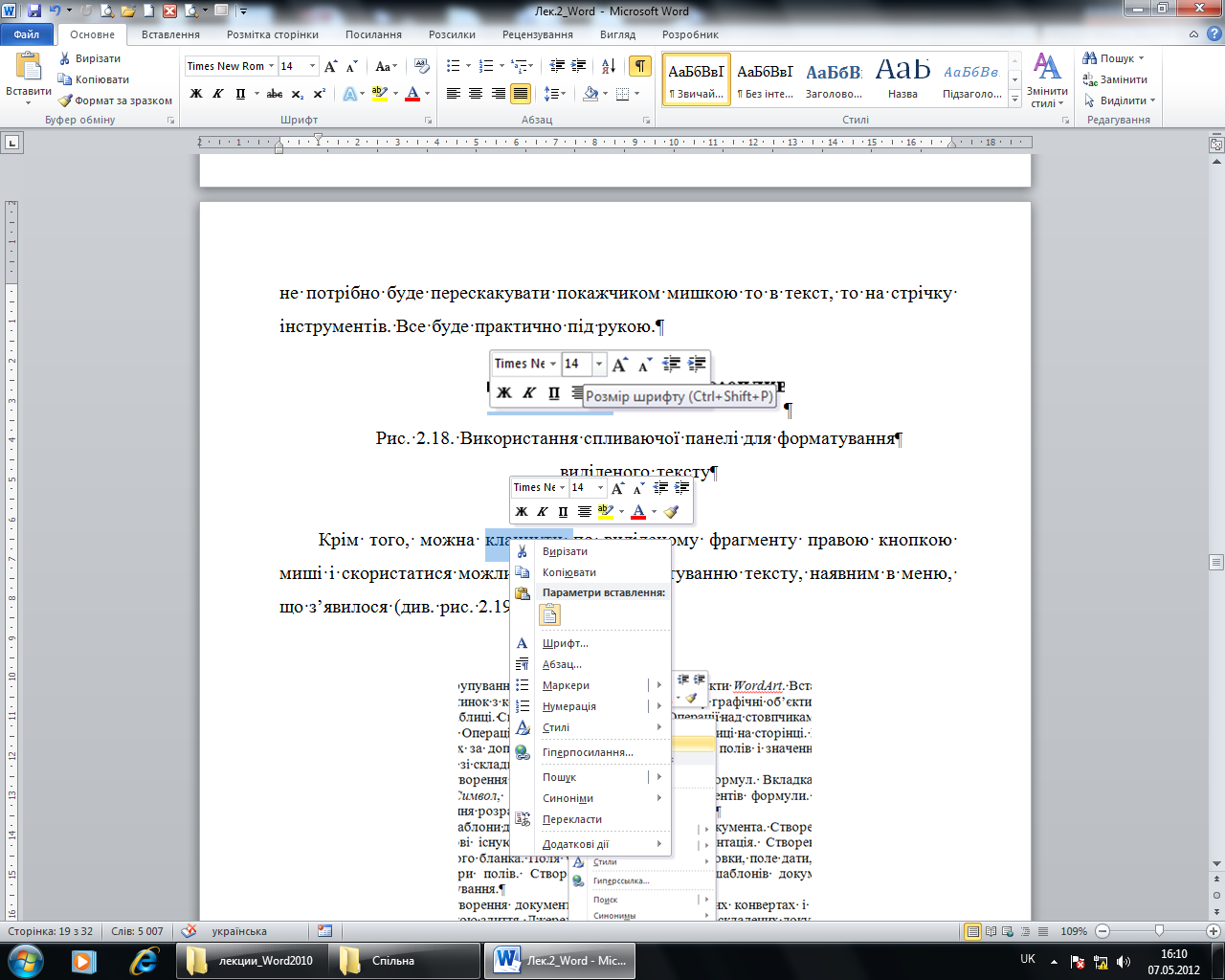The image size is (1225, 980).
Task: Expand the Styles gallery more arrow
Action: click(1015, 100)
